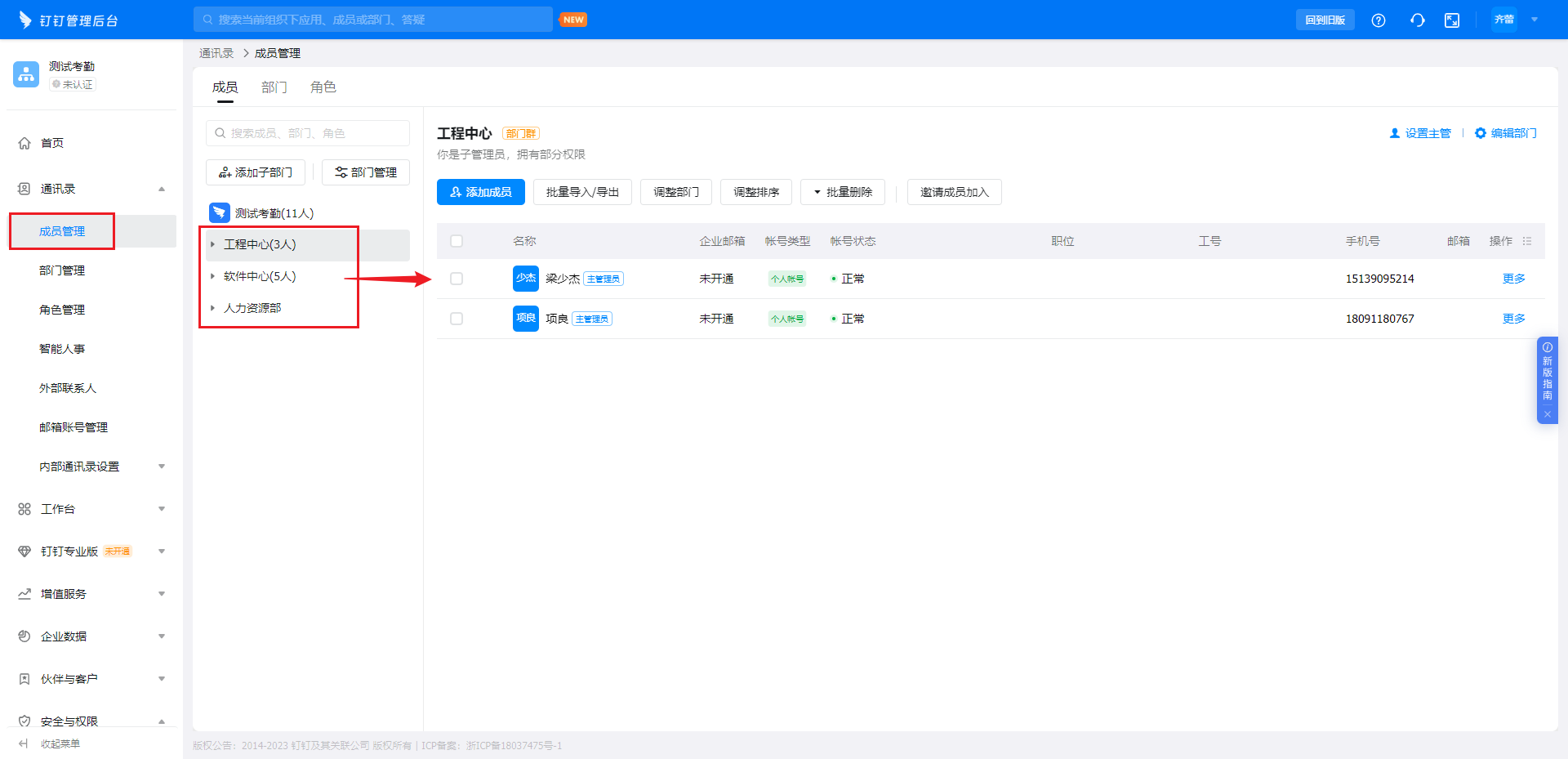
Task: Click the 通讯录 breadcrumb link
Action: point(216,53)
